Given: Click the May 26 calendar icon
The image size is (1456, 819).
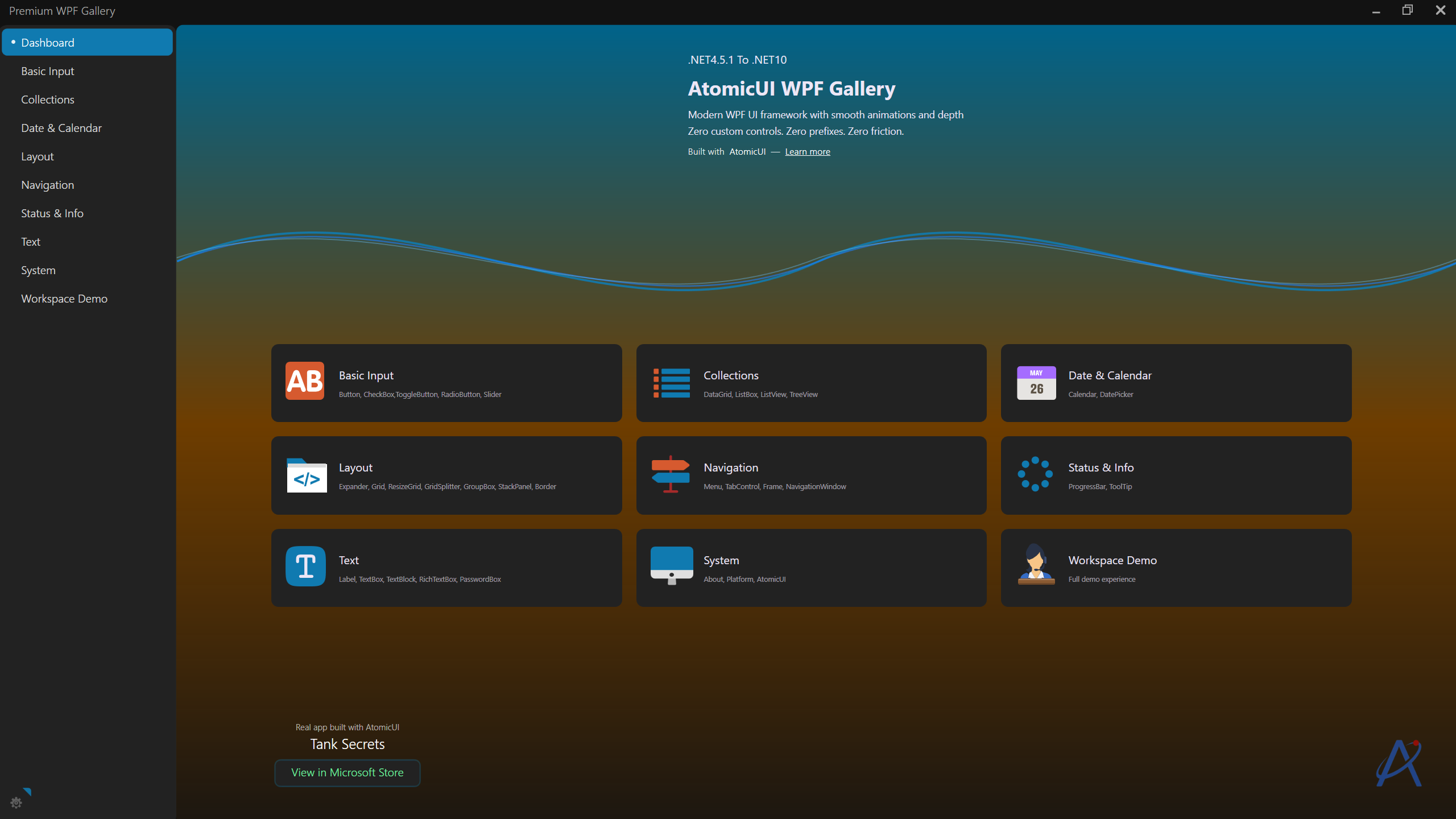Looking at the screenshot, I should 1036,383.
